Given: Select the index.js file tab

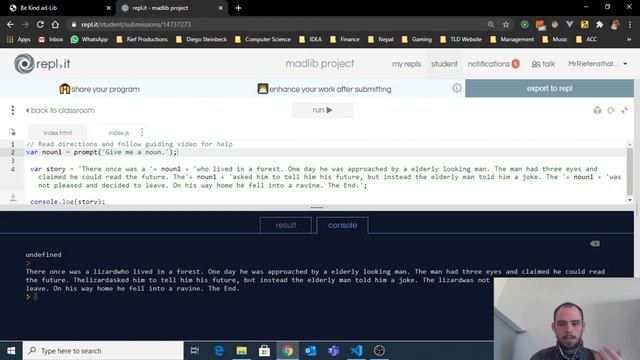Looking at the screenshot, I should 118,133.
